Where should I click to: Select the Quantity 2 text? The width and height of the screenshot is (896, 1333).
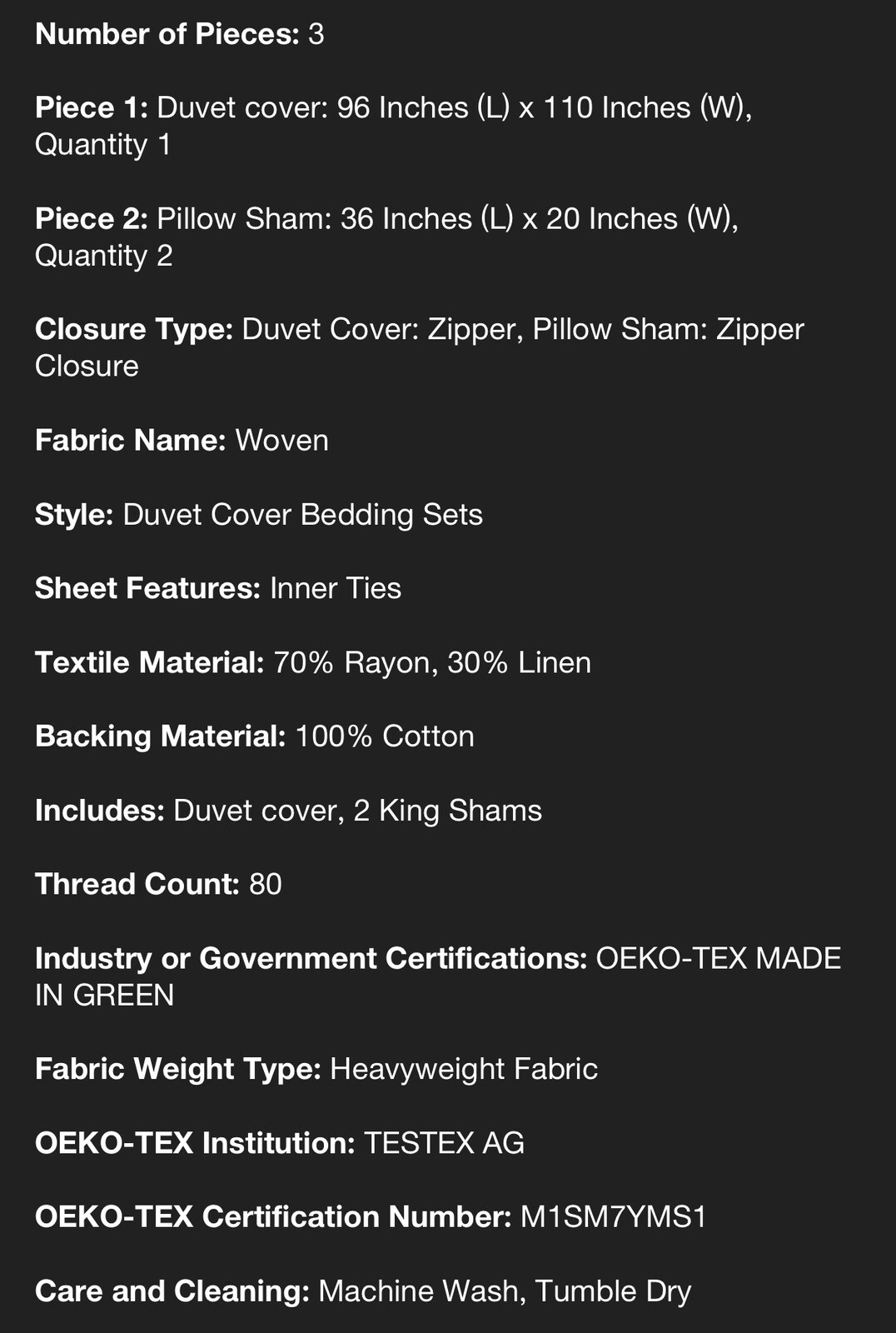pos(104,256)
